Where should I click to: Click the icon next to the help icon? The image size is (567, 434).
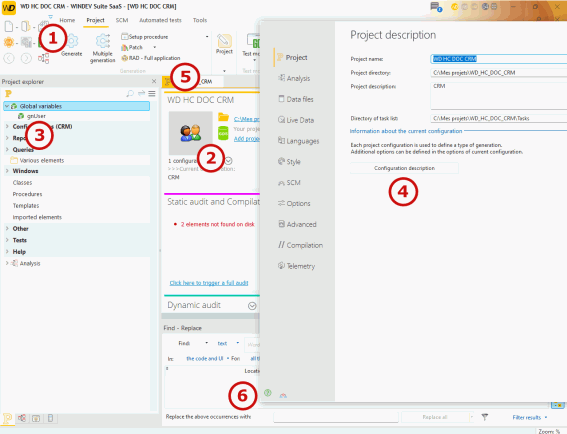click(283, 395)
